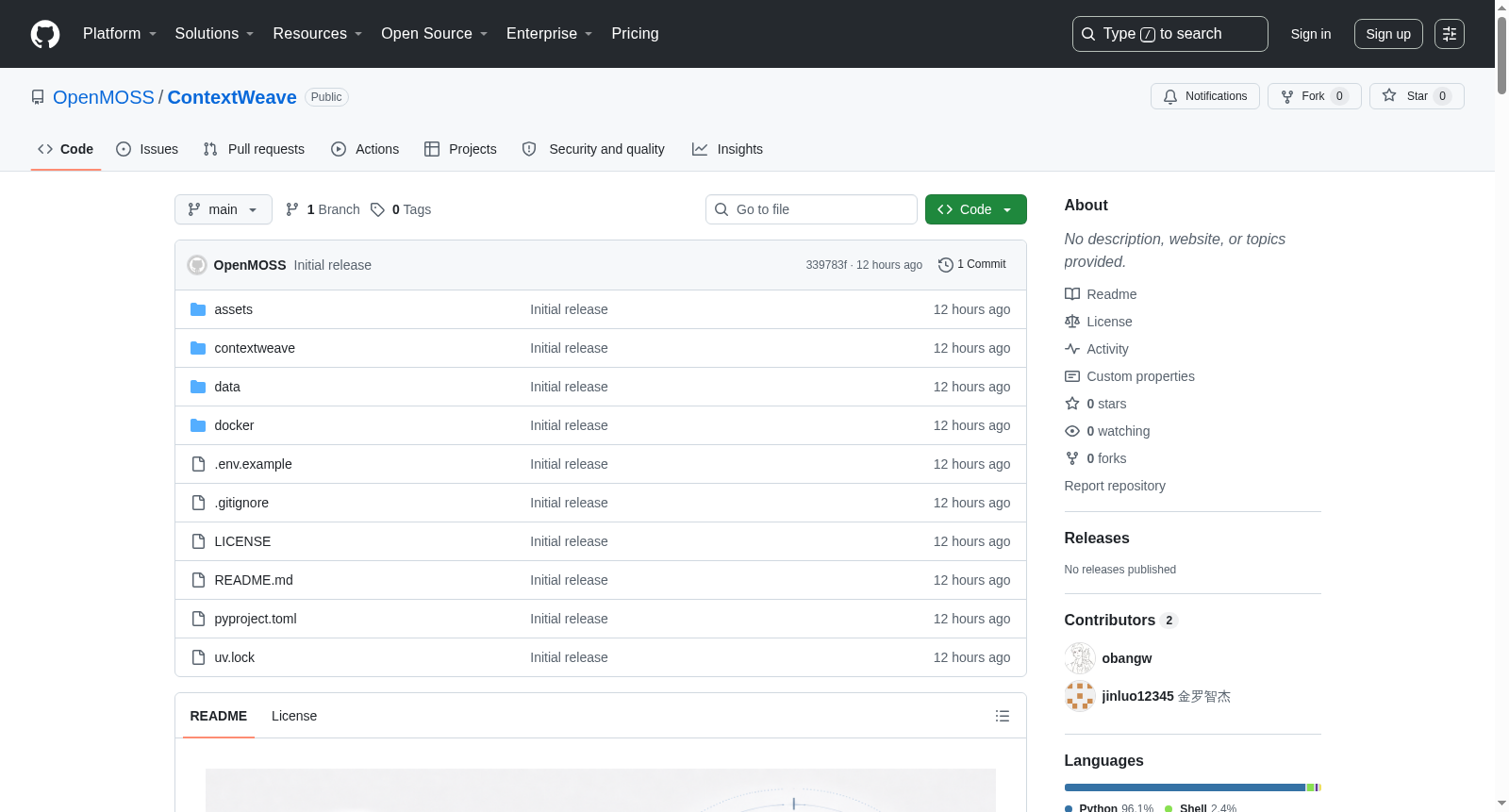Open the ContextWeave repository link
Screen dimensions: 1509x812
232,97
